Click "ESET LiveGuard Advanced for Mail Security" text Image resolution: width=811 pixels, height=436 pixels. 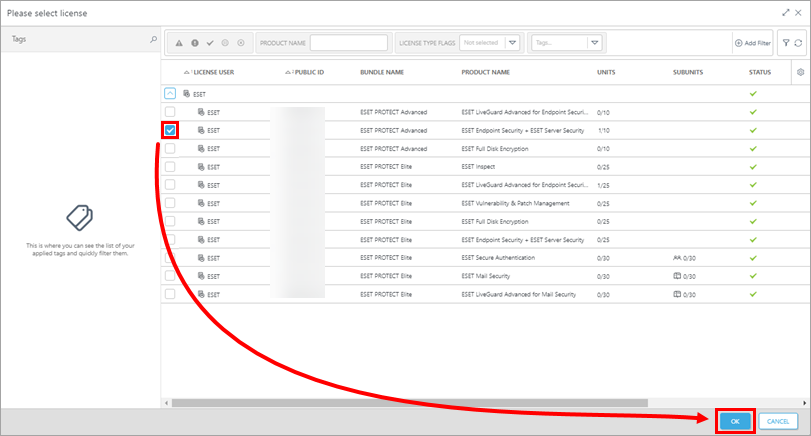pos(519,294)
